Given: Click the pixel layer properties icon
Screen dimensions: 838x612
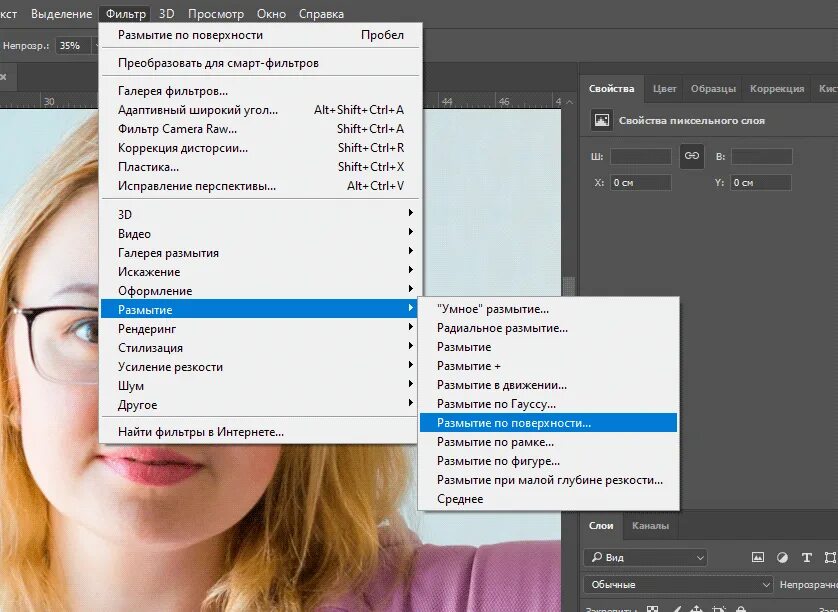Looking at the screenshot, I should pos(602,120).
